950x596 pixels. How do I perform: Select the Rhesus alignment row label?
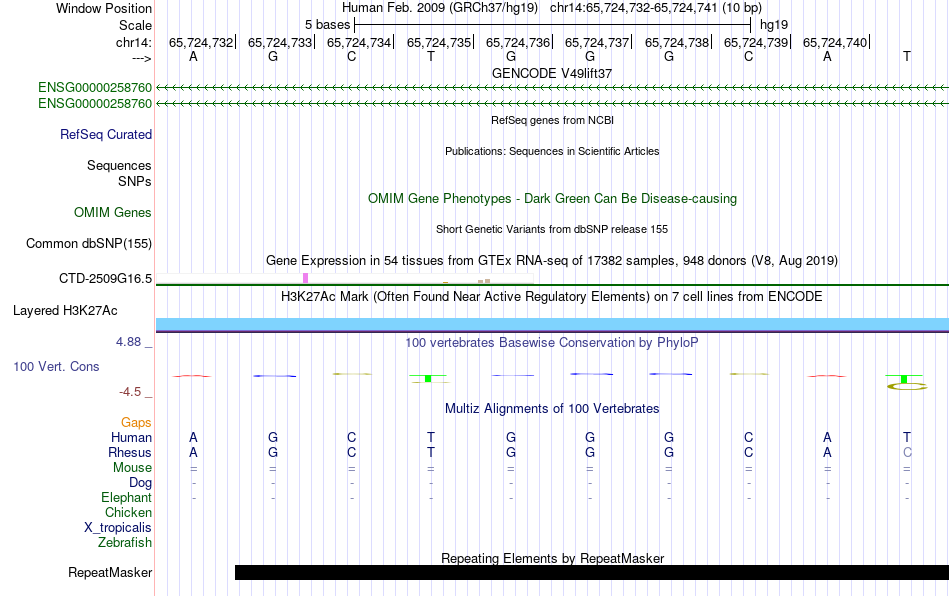click(x=130, y=452)
